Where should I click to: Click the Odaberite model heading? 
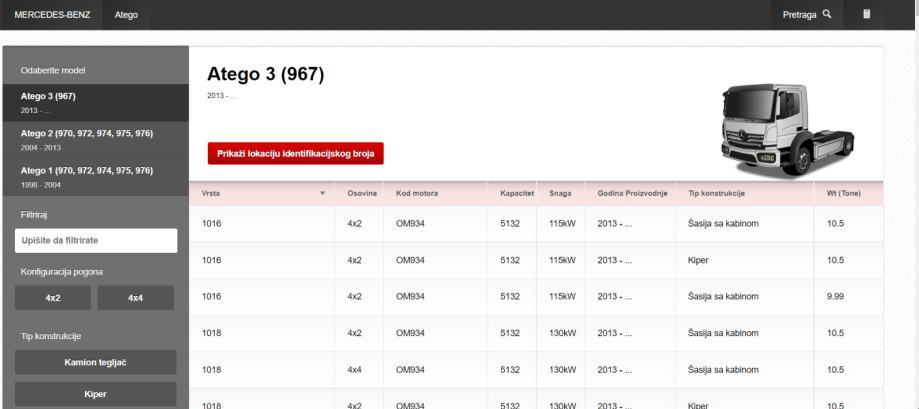coord(53,70)
